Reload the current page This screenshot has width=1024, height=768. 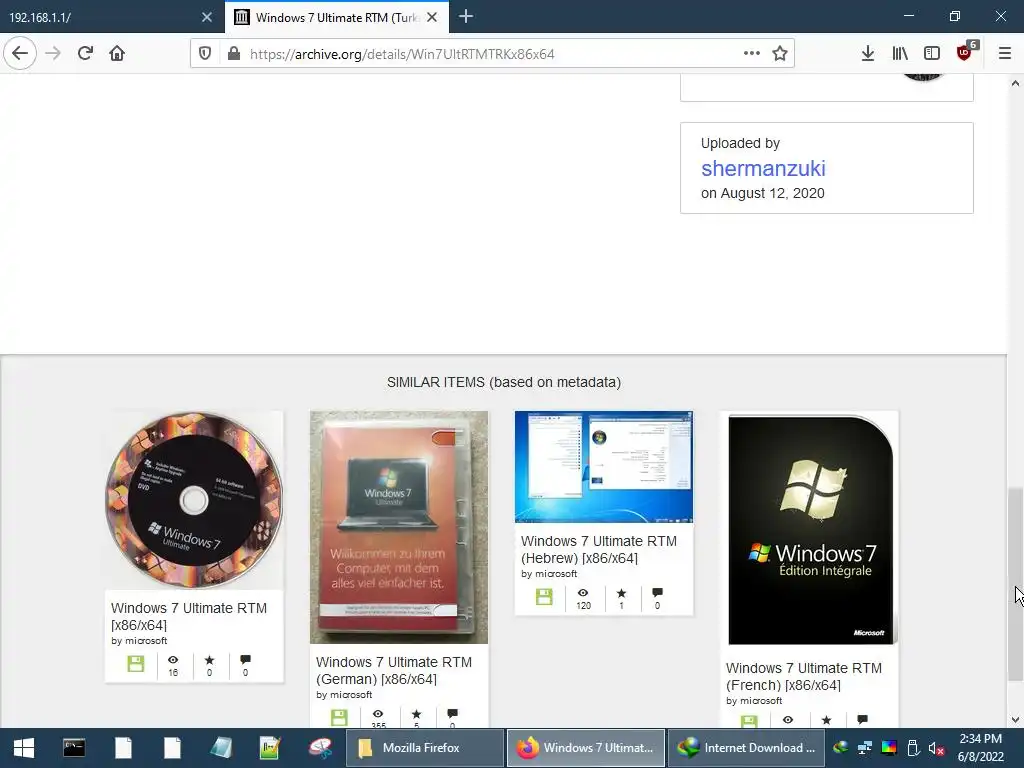coord(85,53)
